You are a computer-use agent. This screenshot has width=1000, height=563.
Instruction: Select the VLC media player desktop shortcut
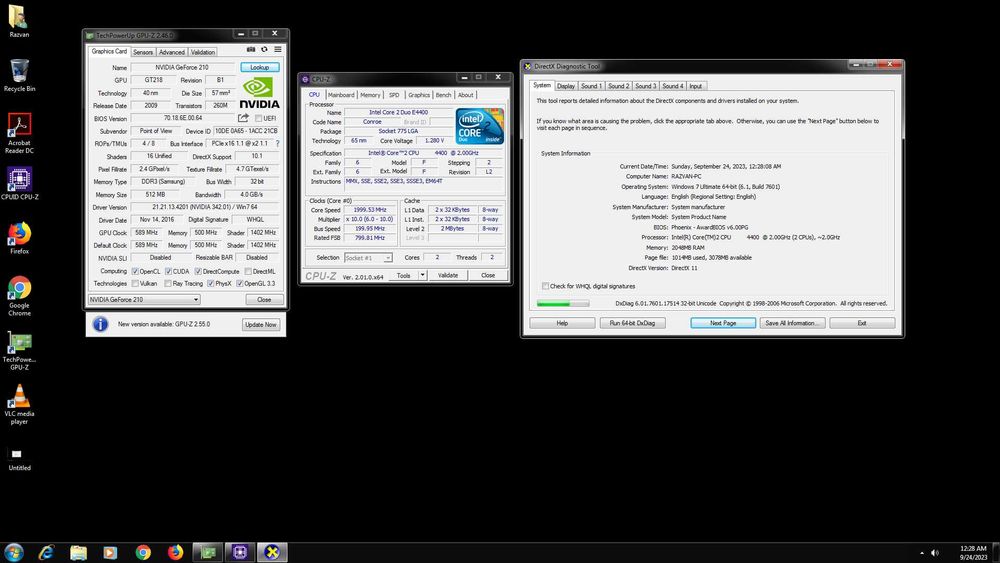click(x=19, y=404)
